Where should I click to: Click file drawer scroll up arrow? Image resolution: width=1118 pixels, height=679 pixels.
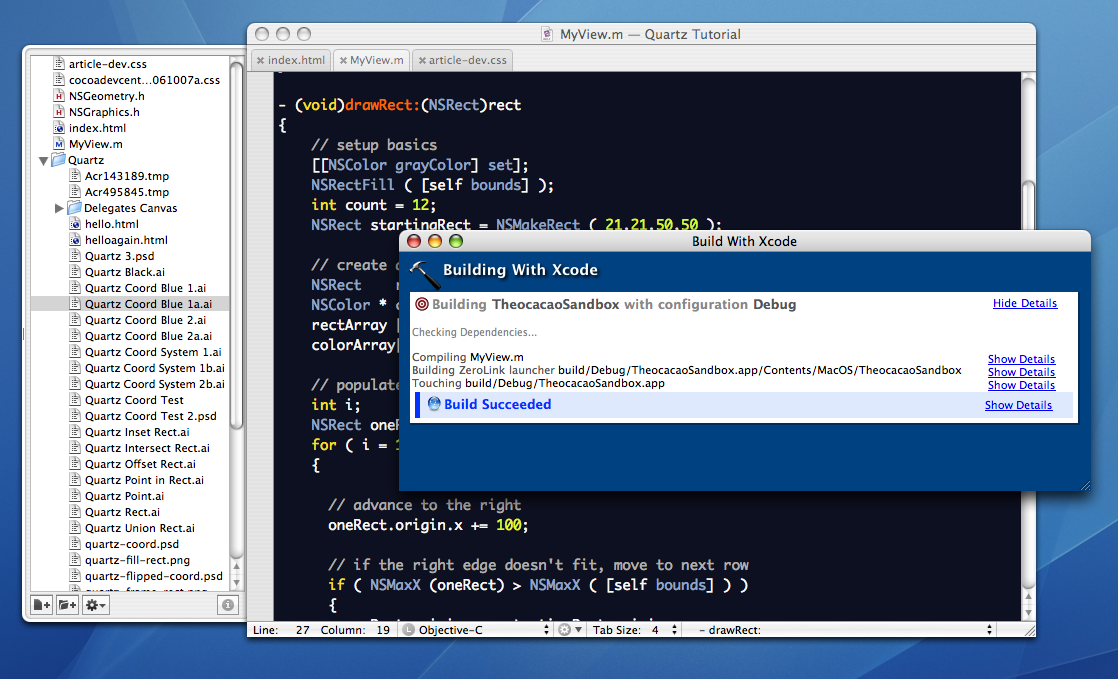pos(237,568)
